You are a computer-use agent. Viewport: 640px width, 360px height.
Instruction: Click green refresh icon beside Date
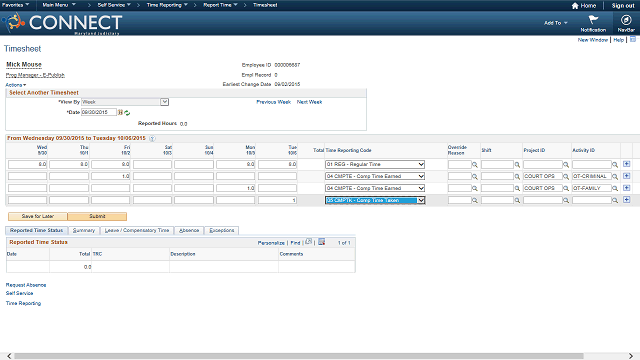pyautogui.click(x=127, y=113)
